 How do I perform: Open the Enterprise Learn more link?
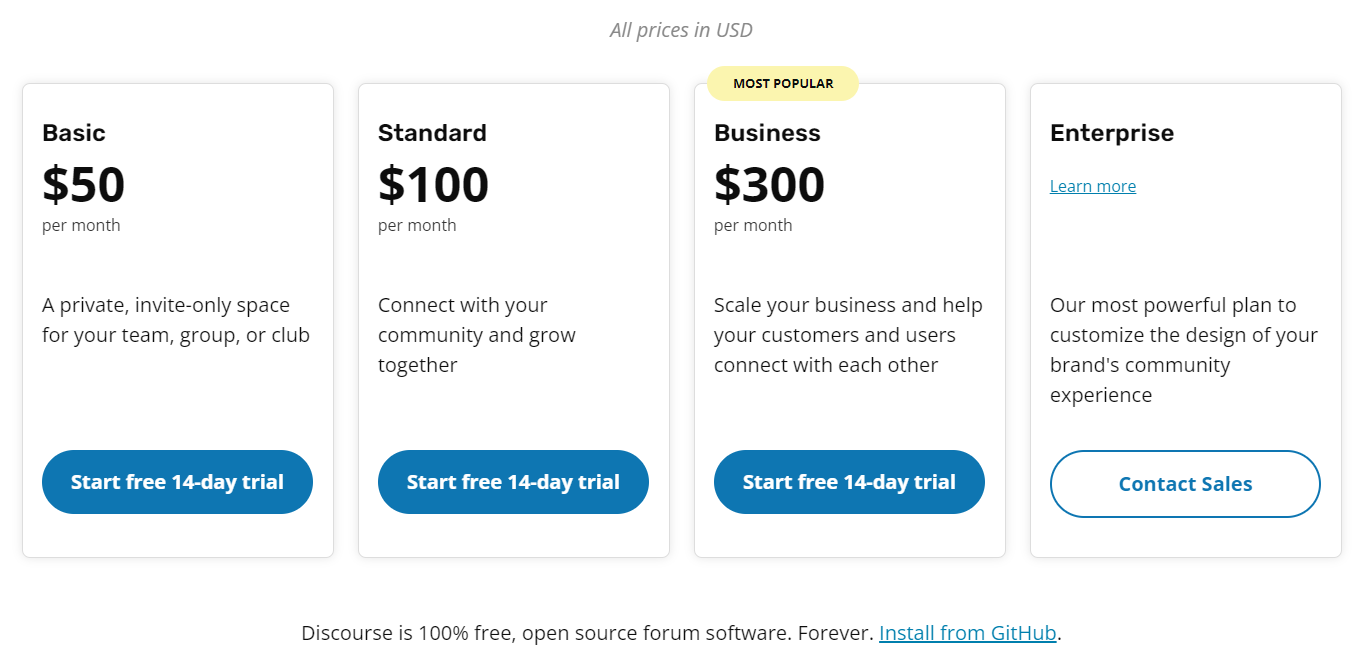pyautogui.click(x=1092, y=186)
